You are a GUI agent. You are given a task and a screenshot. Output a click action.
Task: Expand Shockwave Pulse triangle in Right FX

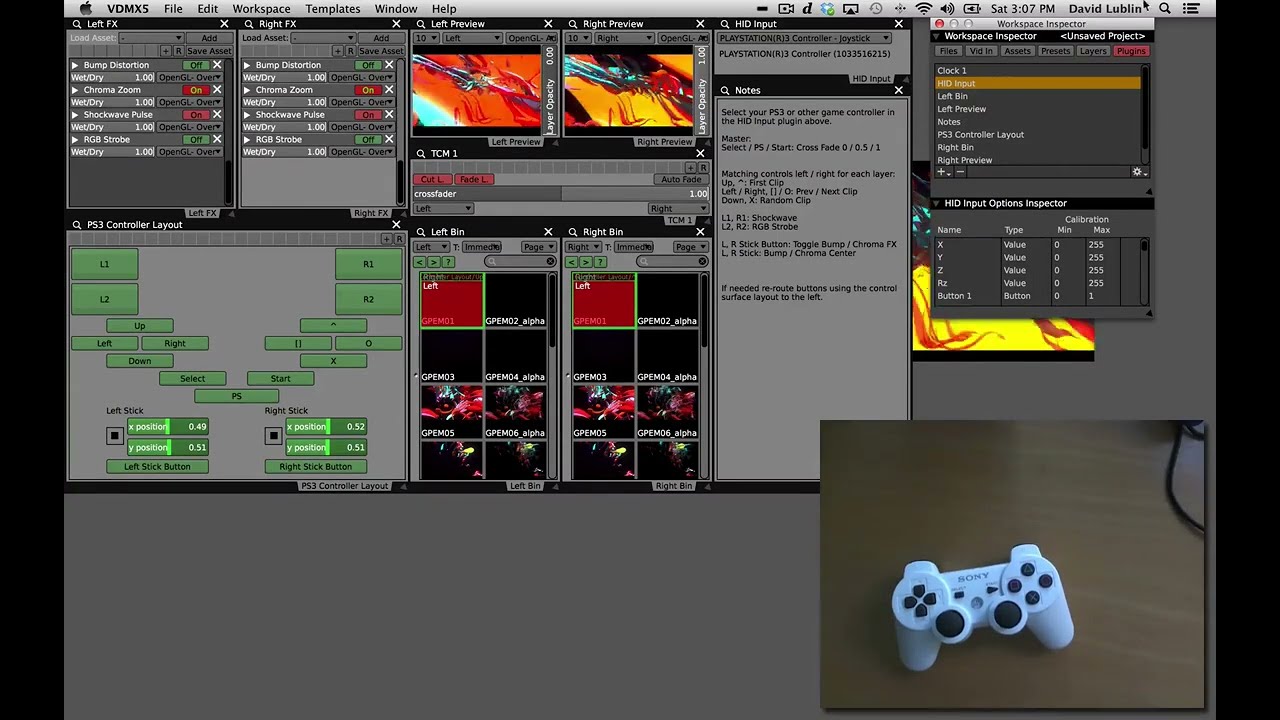coord(247,115)
